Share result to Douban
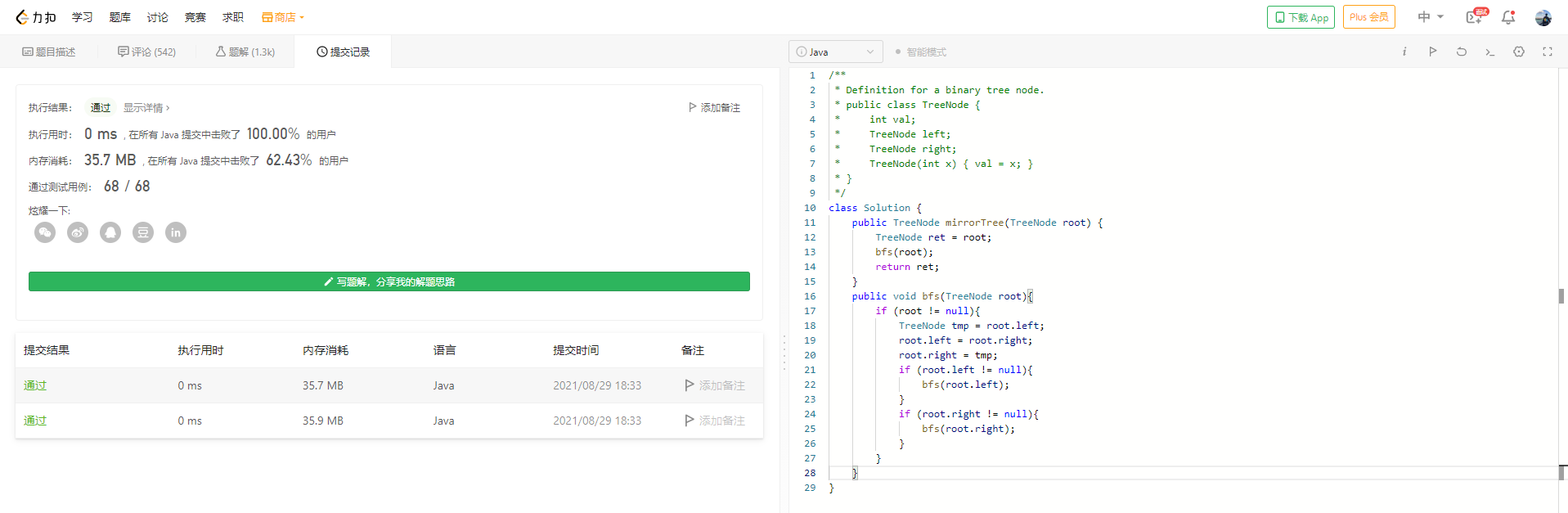Screen dimensions: 1568x513 click(x=143, y=232)
